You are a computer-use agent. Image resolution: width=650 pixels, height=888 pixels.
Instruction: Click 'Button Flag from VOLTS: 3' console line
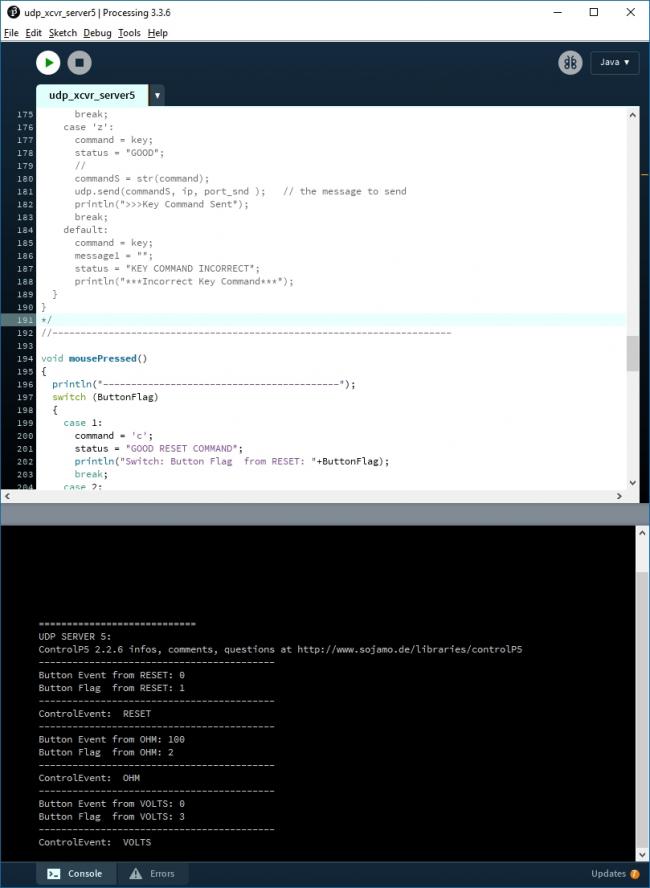tap(112, 817)
